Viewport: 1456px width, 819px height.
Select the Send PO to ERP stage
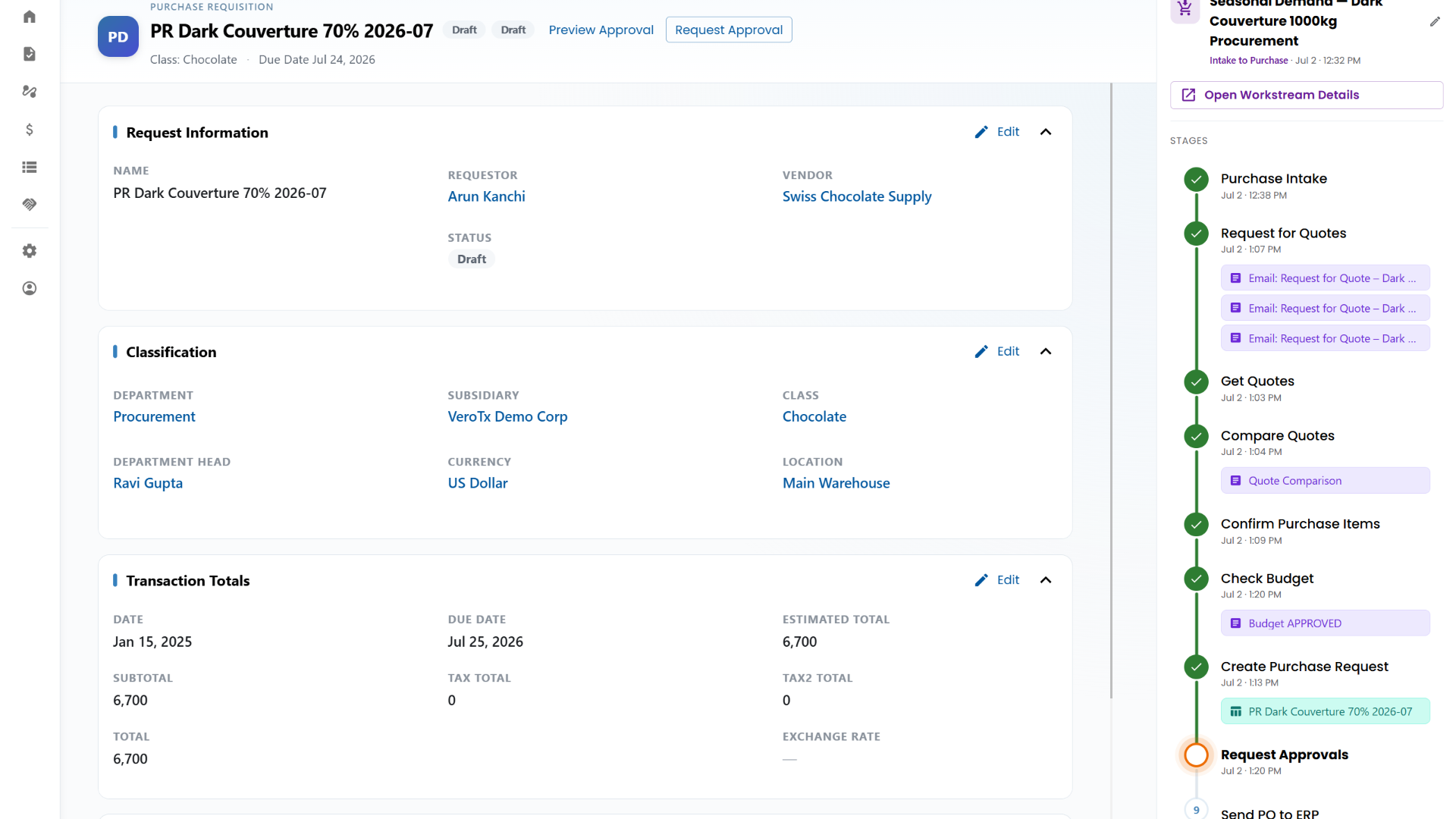pyautogui.click(x=1269, y=813)
